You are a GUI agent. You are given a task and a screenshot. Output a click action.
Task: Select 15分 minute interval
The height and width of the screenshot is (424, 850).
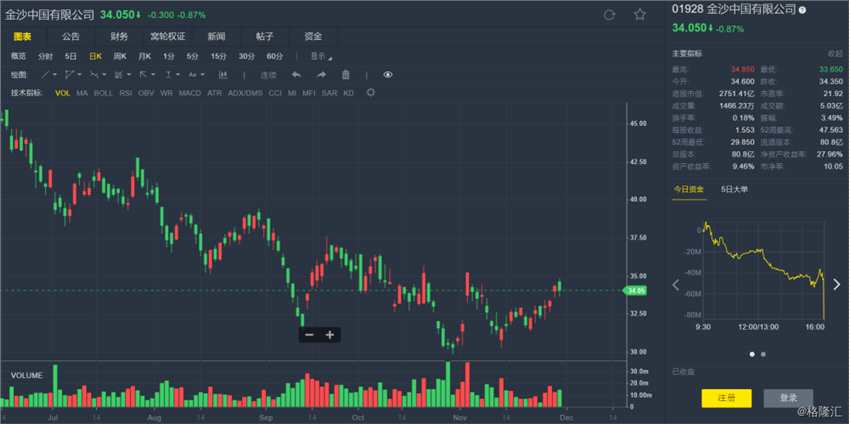click(x=218, y=56)
